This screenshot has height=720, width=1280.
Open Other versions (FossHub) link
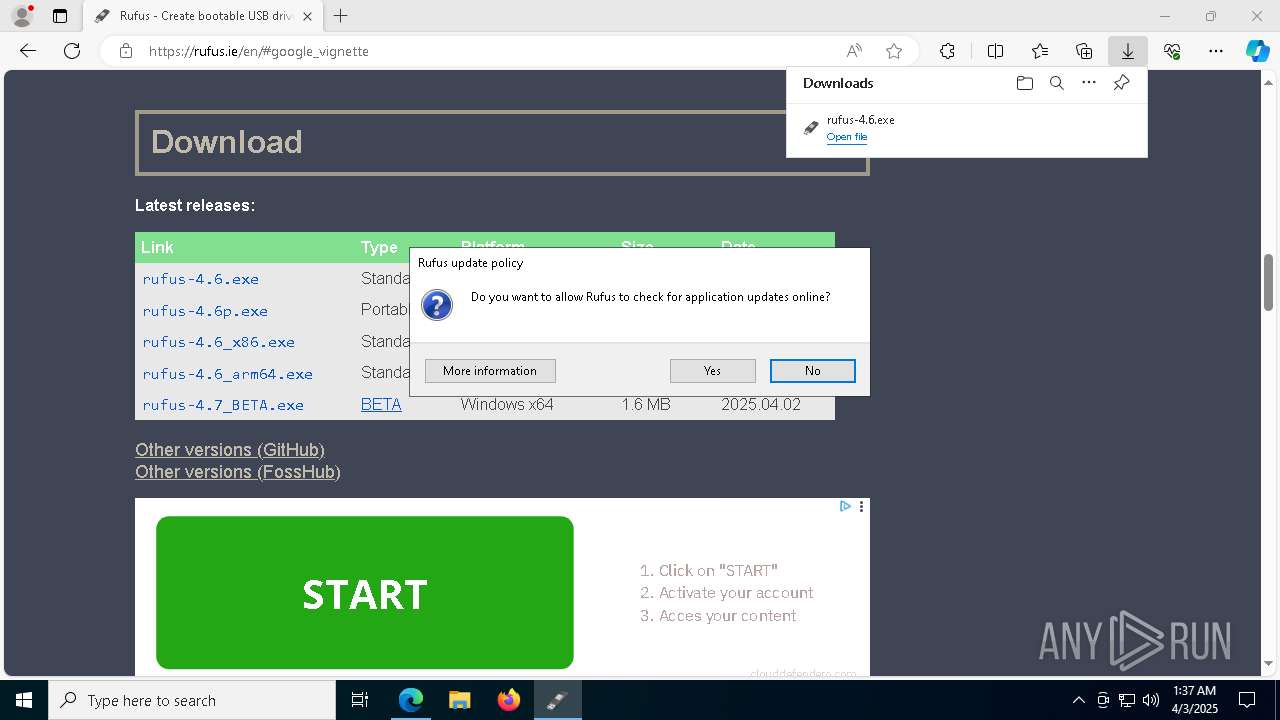(238, 472)
